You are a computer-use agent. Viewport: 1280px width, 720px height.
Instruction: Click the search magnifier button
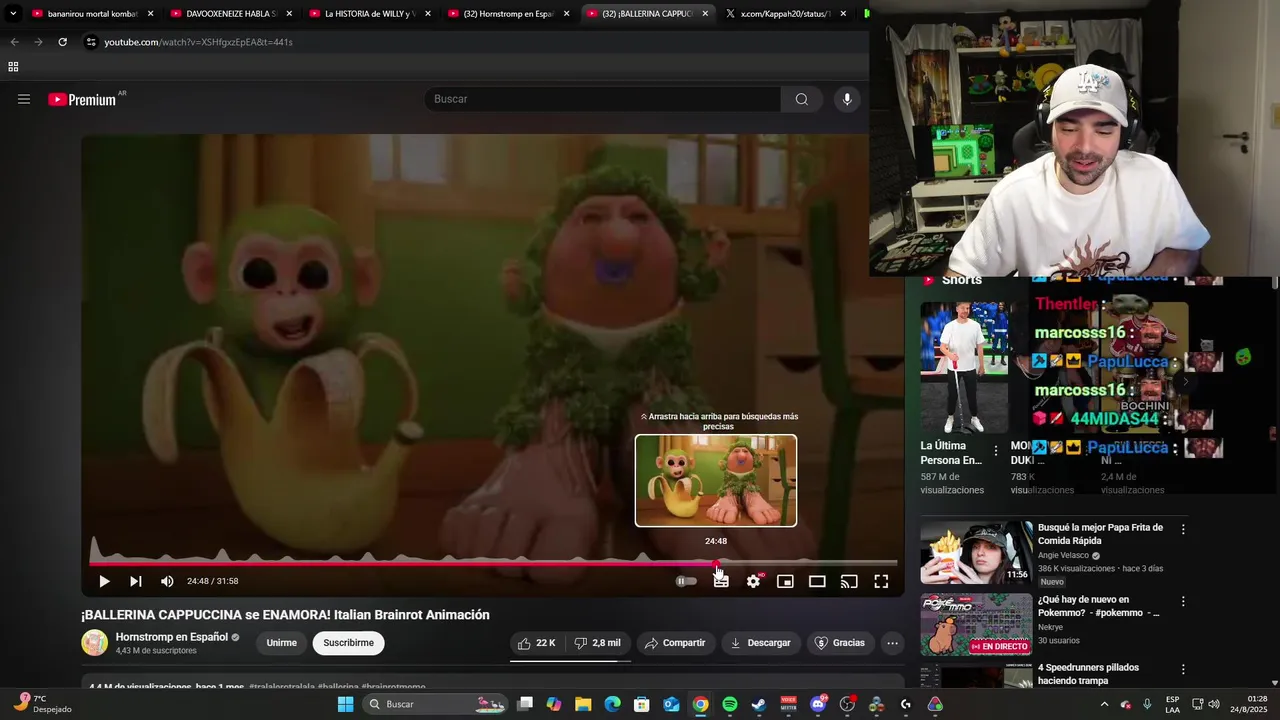[802, 99]
